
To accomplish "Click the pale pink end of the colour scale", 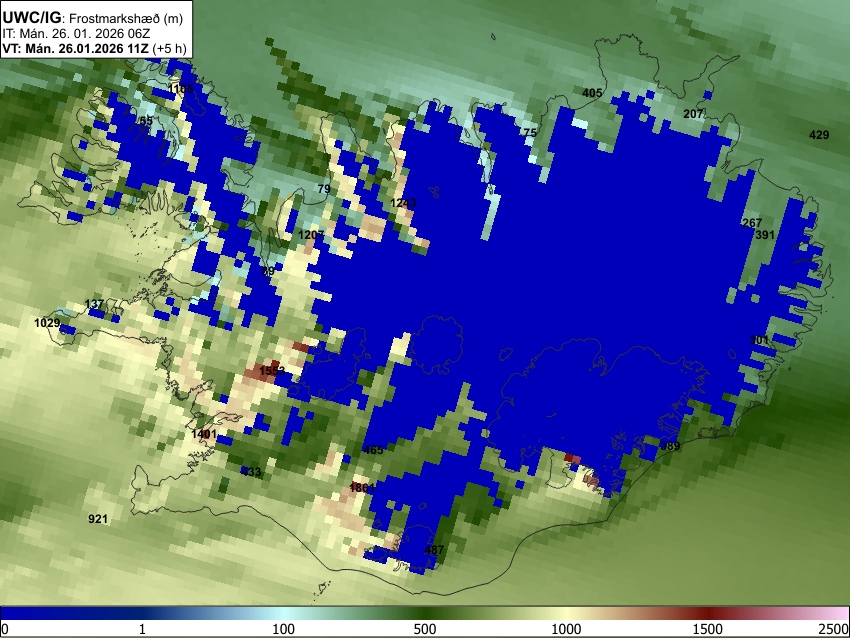I will pos(839,614).
